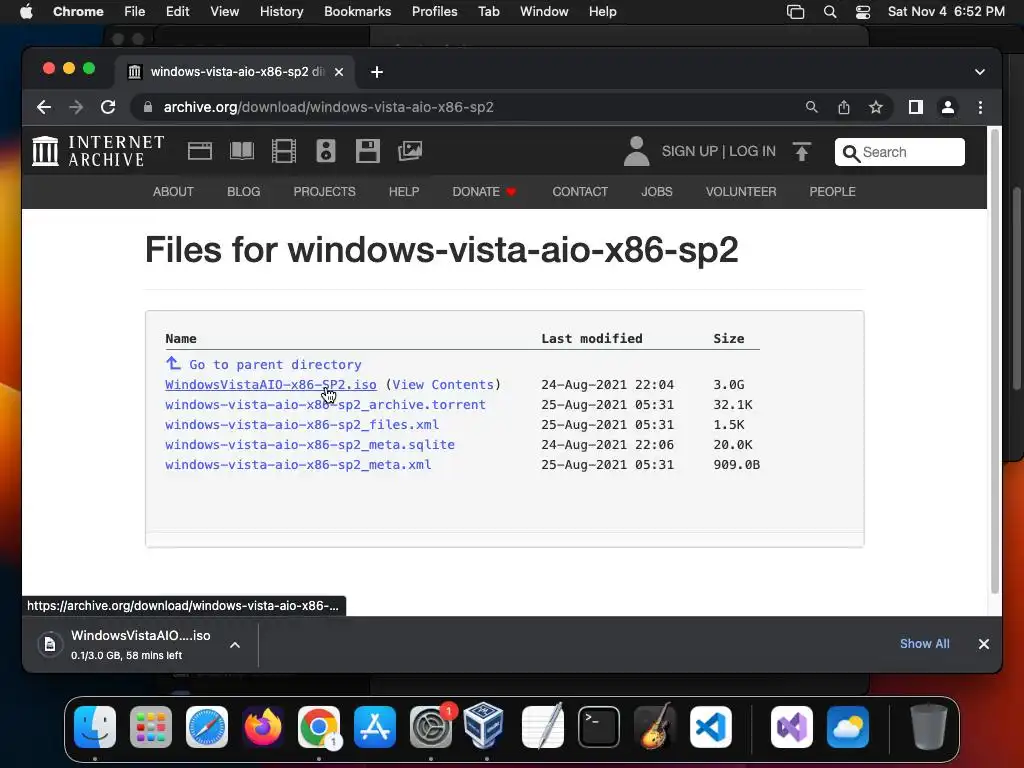Toggle Chrome side panel
The image size is (1024, 768).
pyautogui.click(x=916, y=107)
